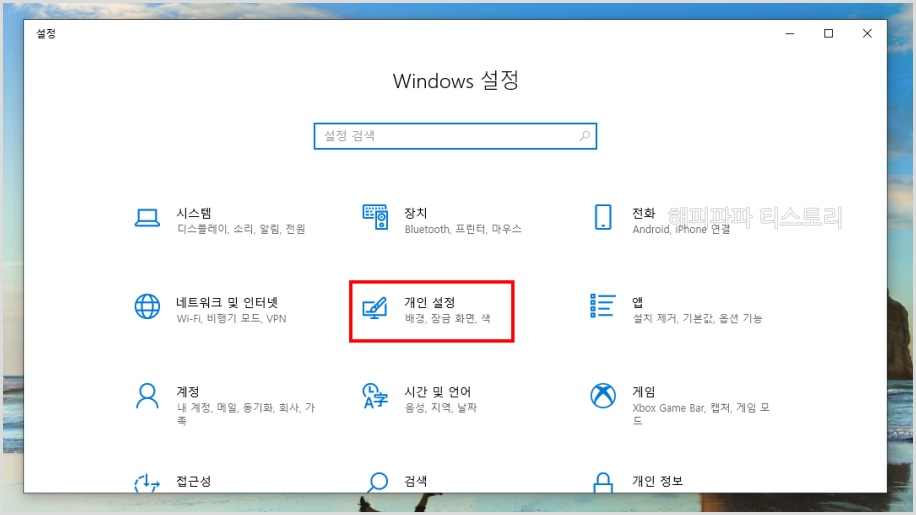The height and width of the screenshot is (515, 916).
Task: Click the Bluetooth, 프린터, 마우스 description
Action: 463,229
